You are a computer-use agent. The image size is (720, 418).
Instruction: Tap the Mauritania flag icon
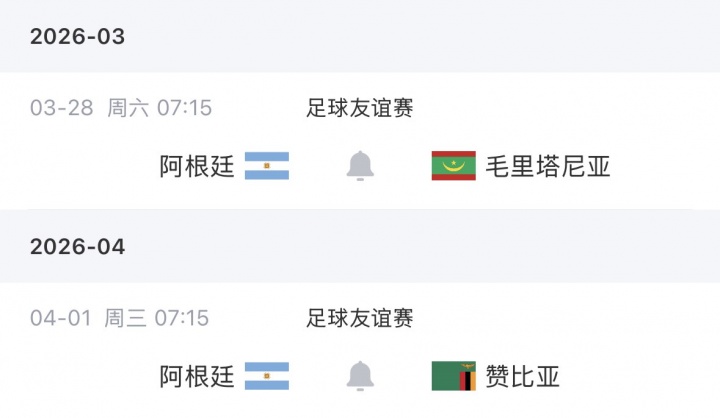coord(453,166)
